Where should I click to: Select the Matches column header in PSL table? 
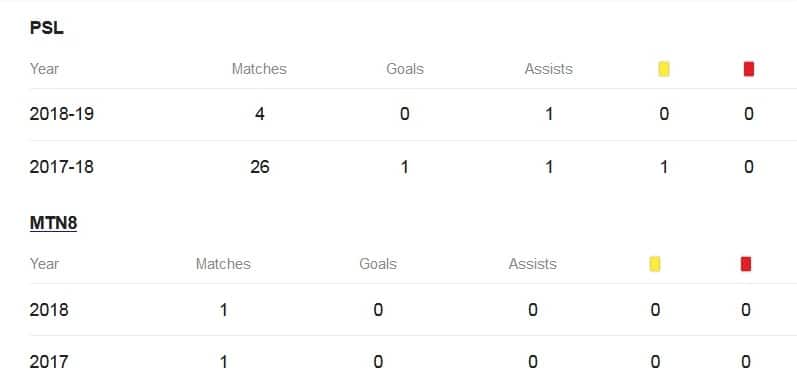tap(259, 69)
